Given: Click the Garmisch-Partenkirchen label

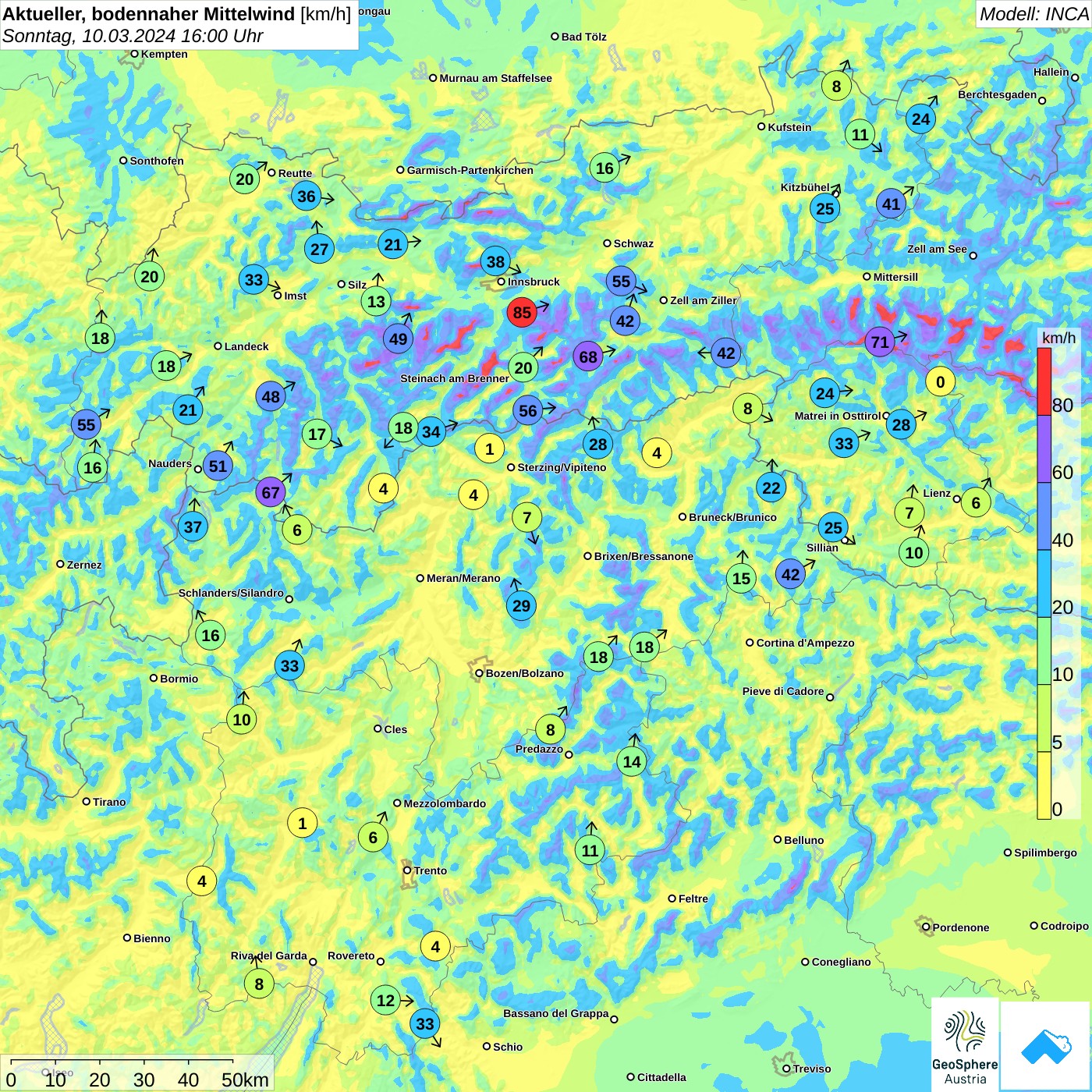Looking at the screenshot, I should point(470,170).
